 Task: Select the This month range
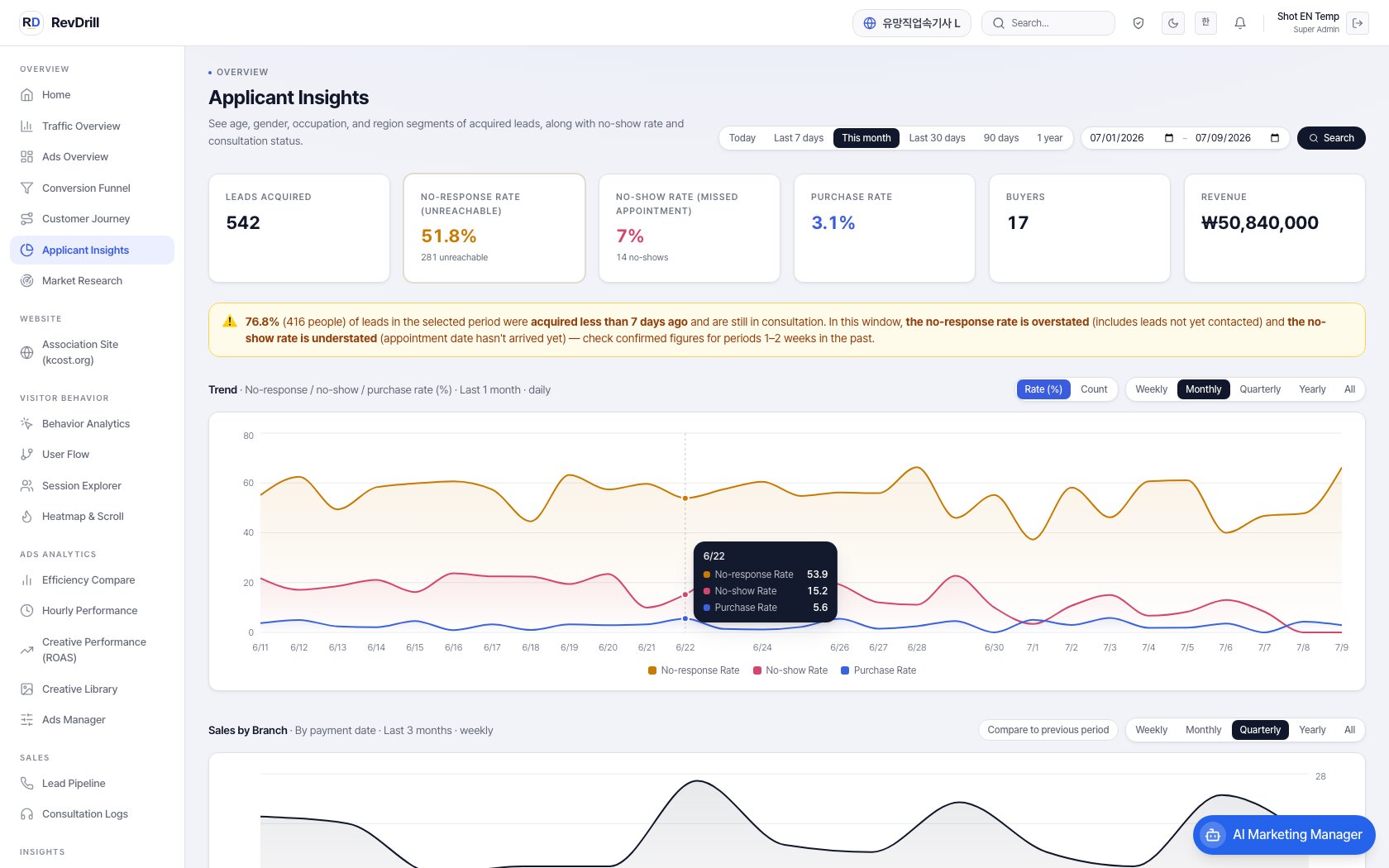click(866, 138)
